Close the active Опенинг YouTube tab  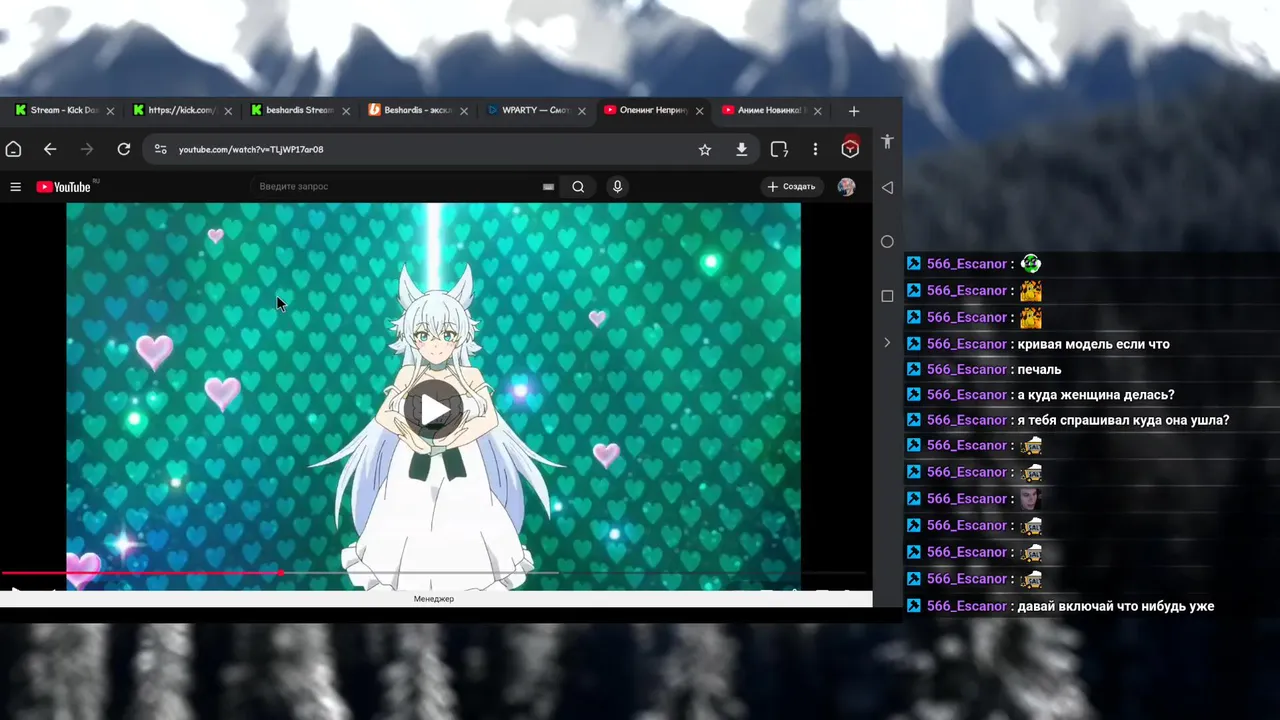coord(700,111)
